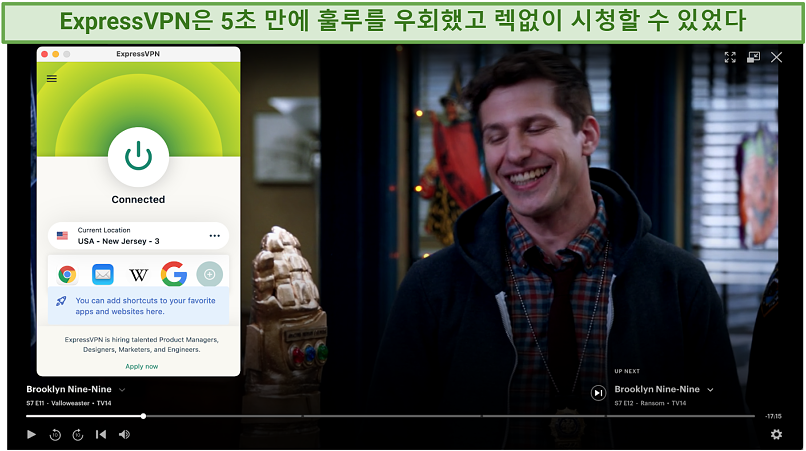Image resolution: width=806 pixels, height=451 pixels.
Task: Click the remaining time -17:15 indicator
Action: pyautogui.click(x=773, y=416)
